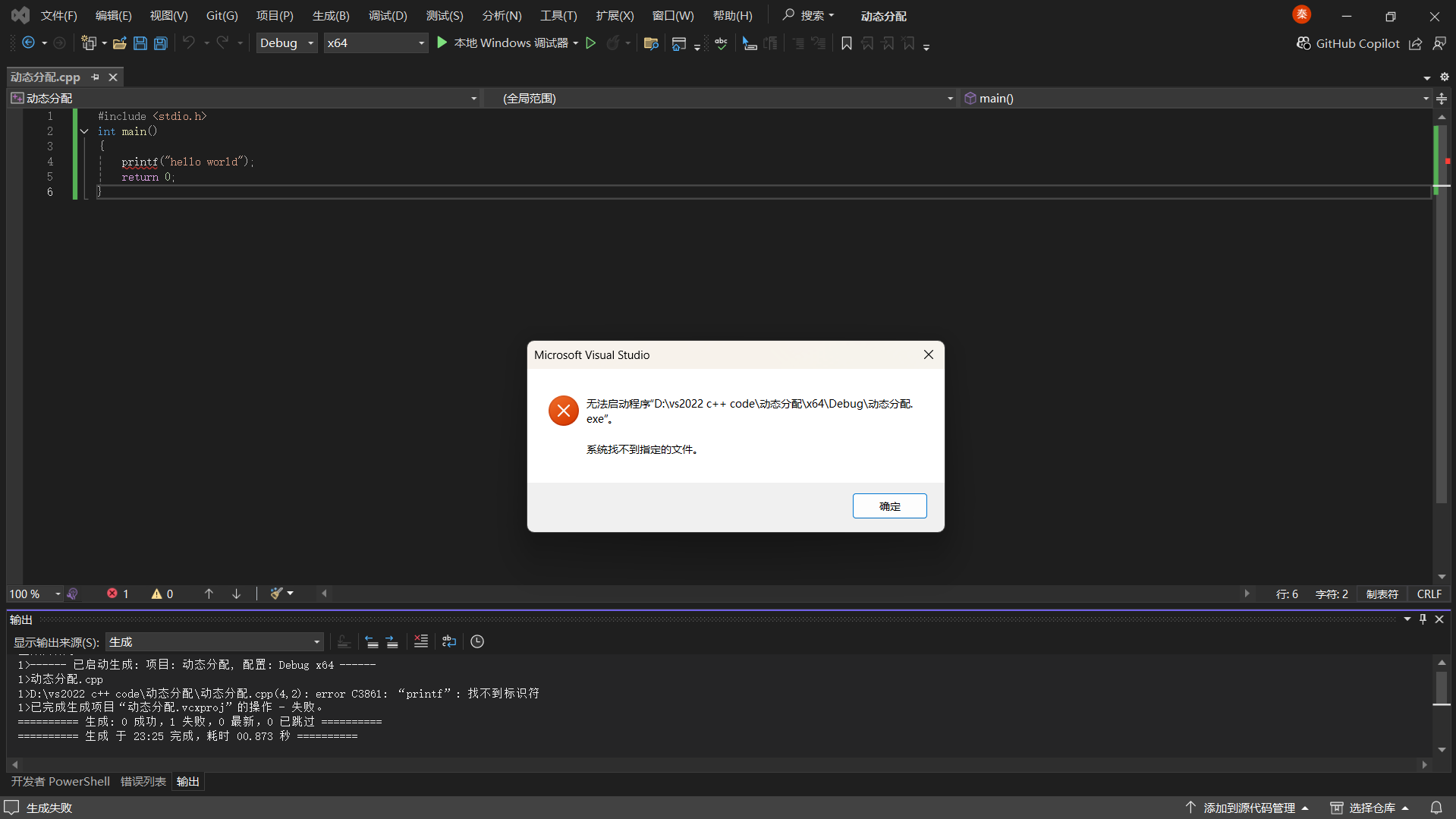The image size is (1456, 819).
Task: Click the yellow warning count icon
Action: (156, 594)
